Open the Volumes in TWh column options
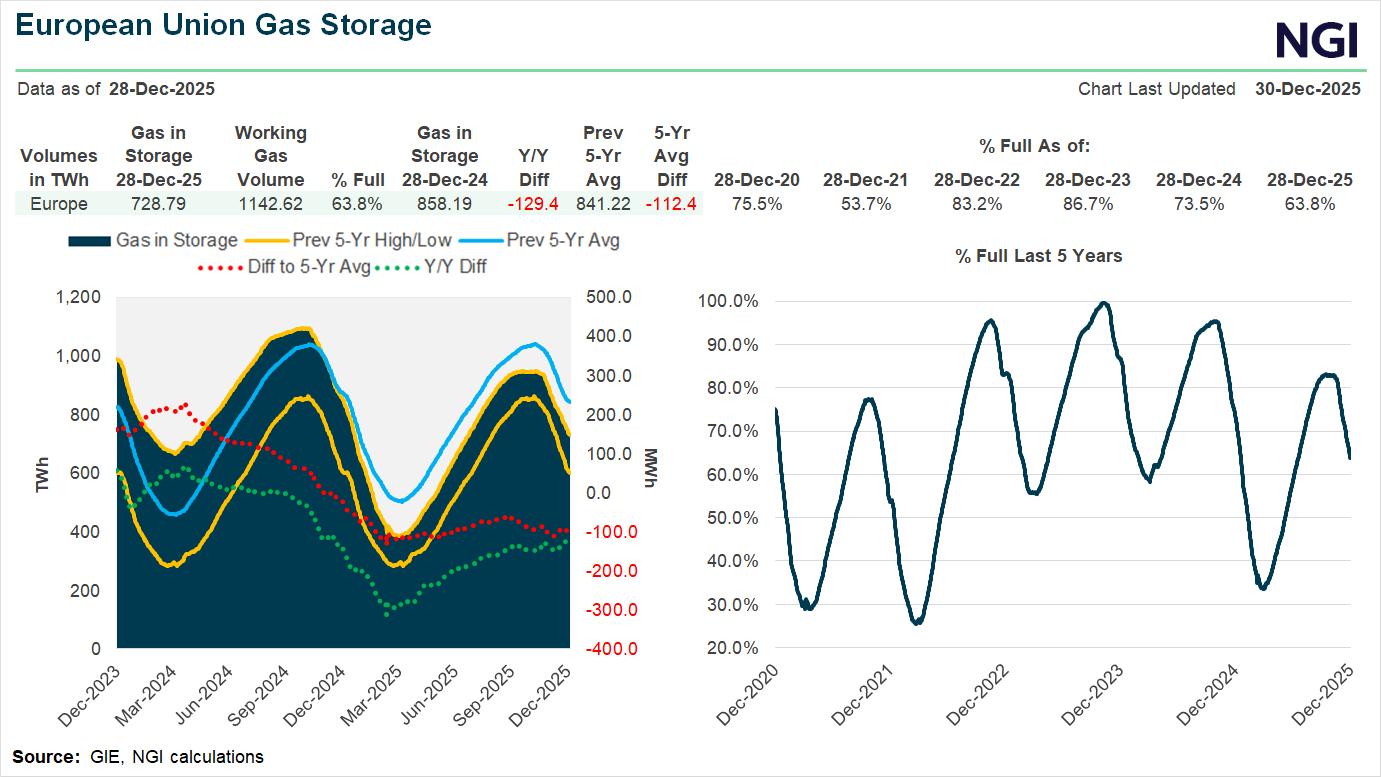Screen dimensions: 1381x777 coord(58,168)
